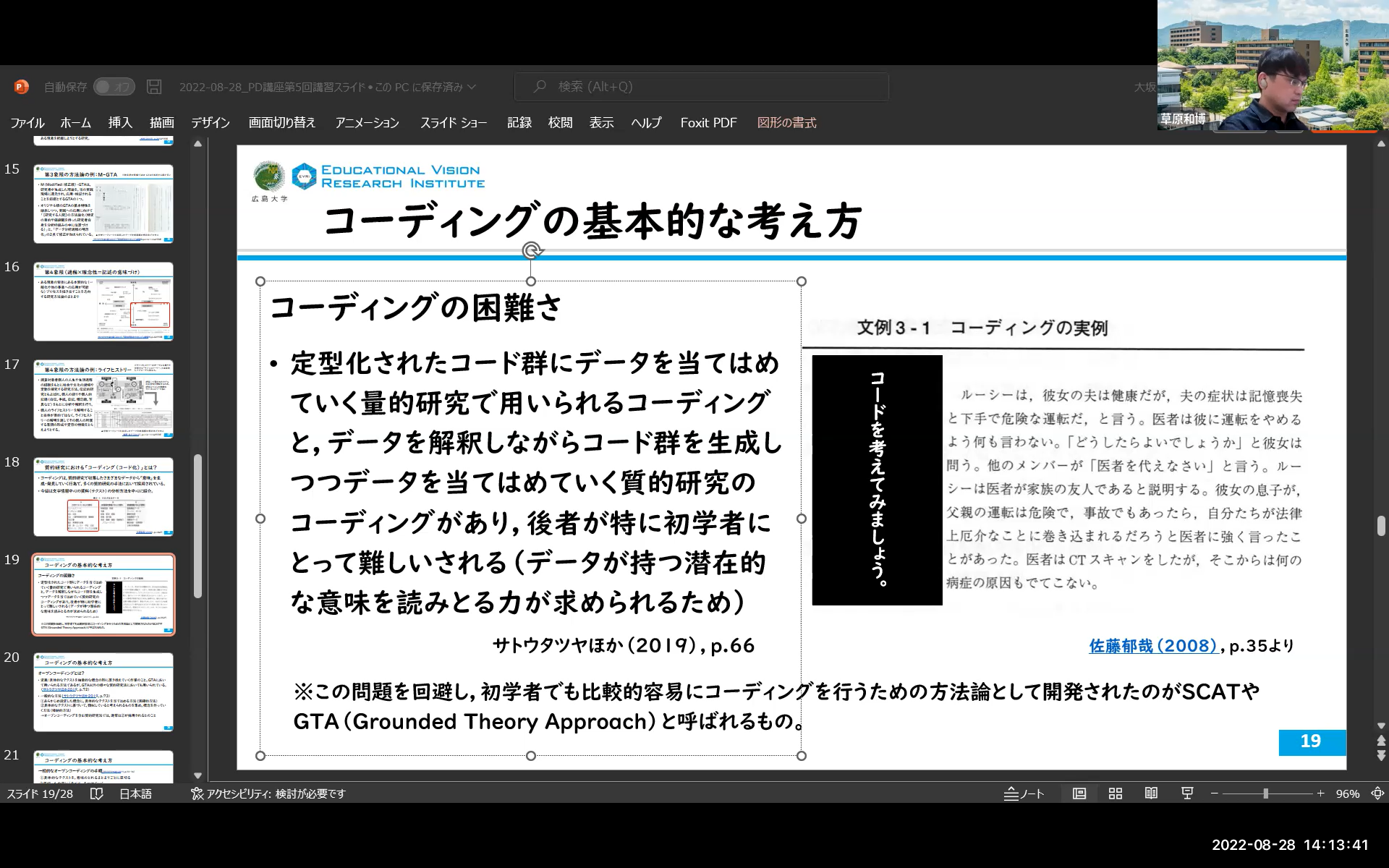This screenshot has height=868, width=1389.
Task: Select slide 17 thumbnail
Action: coord(103,399)
